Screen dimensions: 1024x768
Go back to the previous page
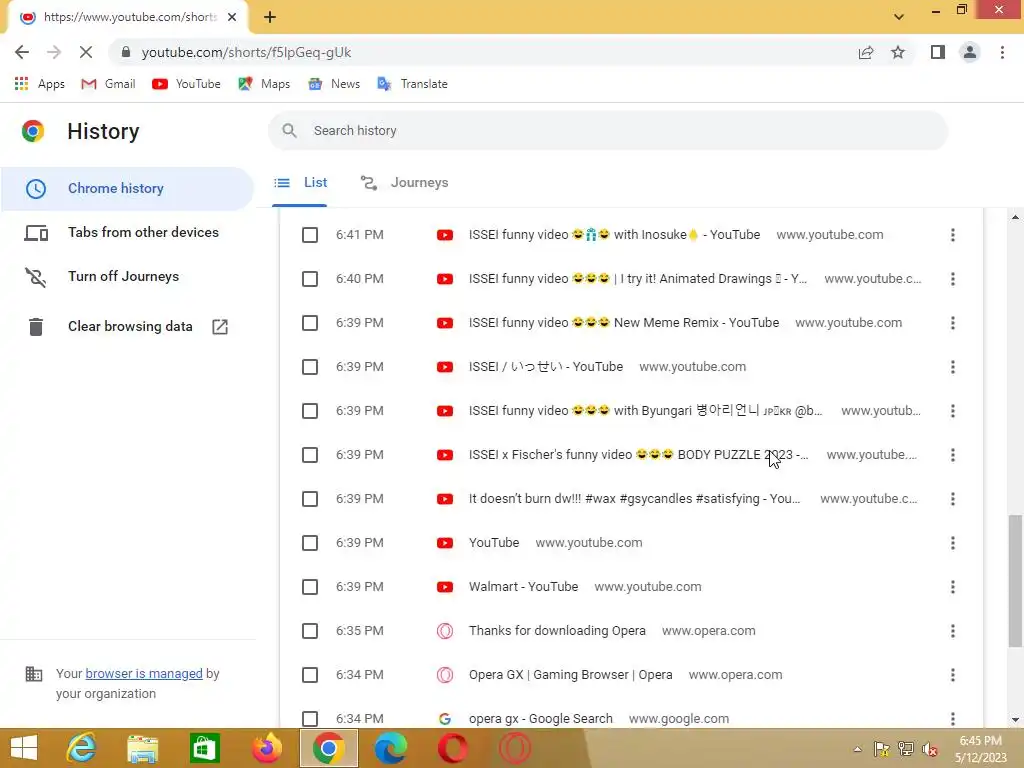tap(22, 52)
